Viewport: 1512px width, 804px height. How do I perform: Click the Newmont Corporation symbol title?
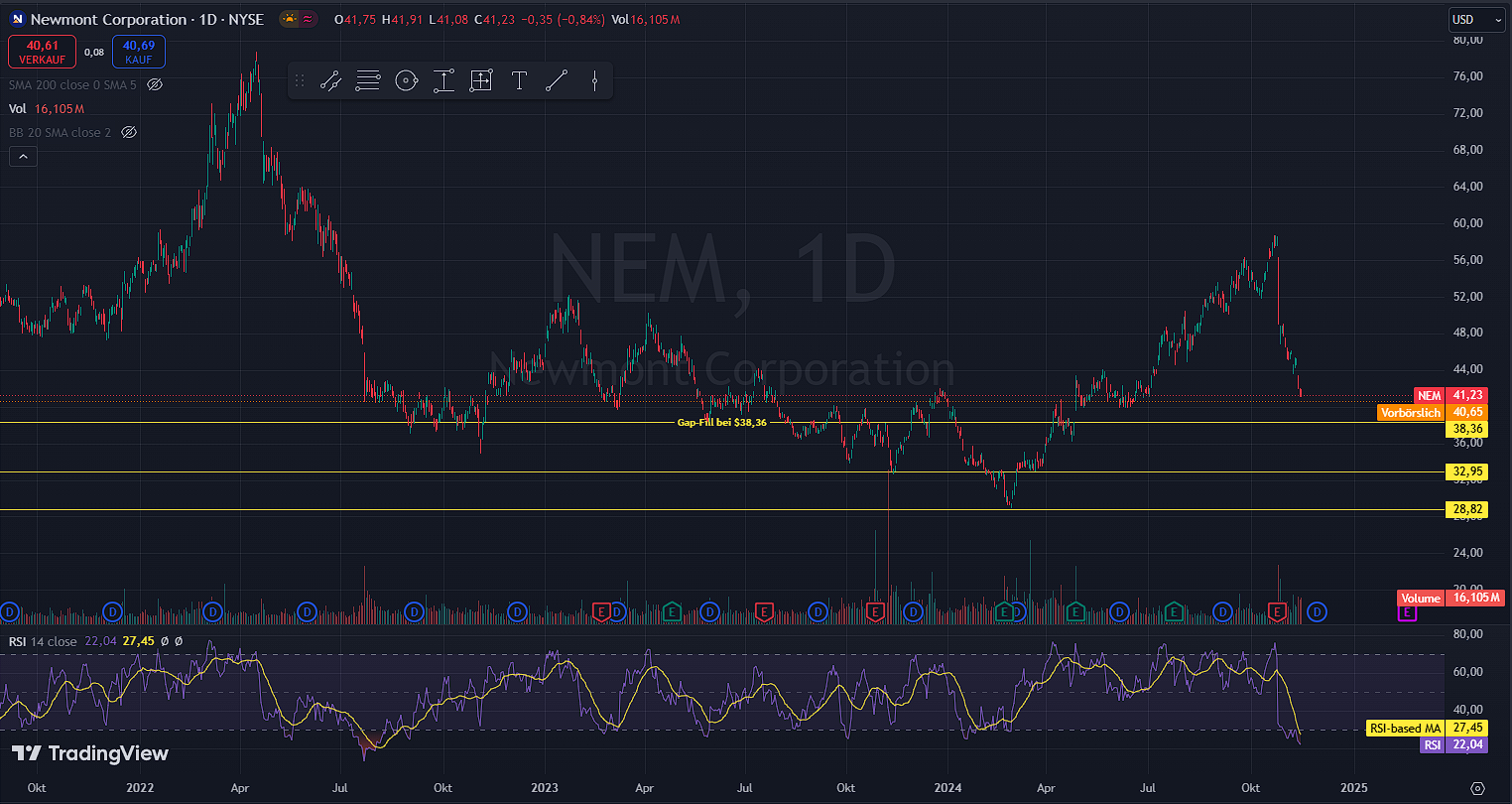pos(148,19)
